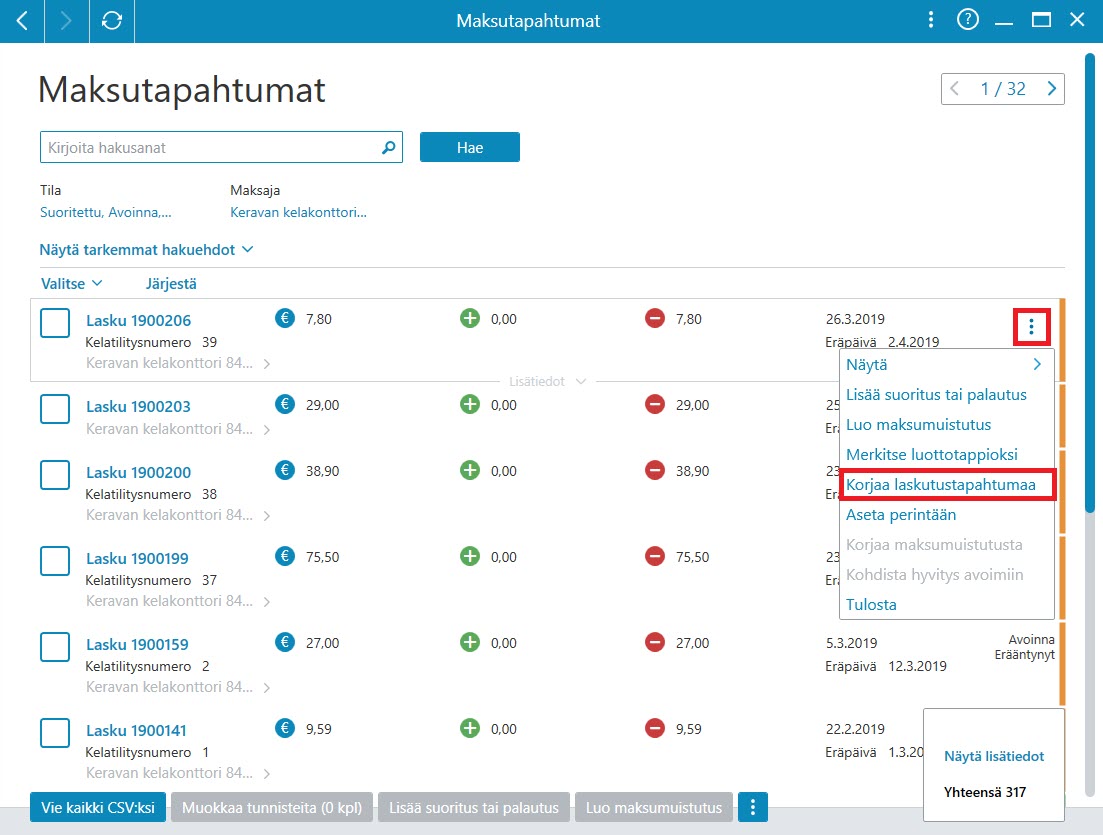Open bottom toolbar three-dot more button
Image resolution: width=1103 pixels, height=835 pixels.
click(x=753, y=808)
